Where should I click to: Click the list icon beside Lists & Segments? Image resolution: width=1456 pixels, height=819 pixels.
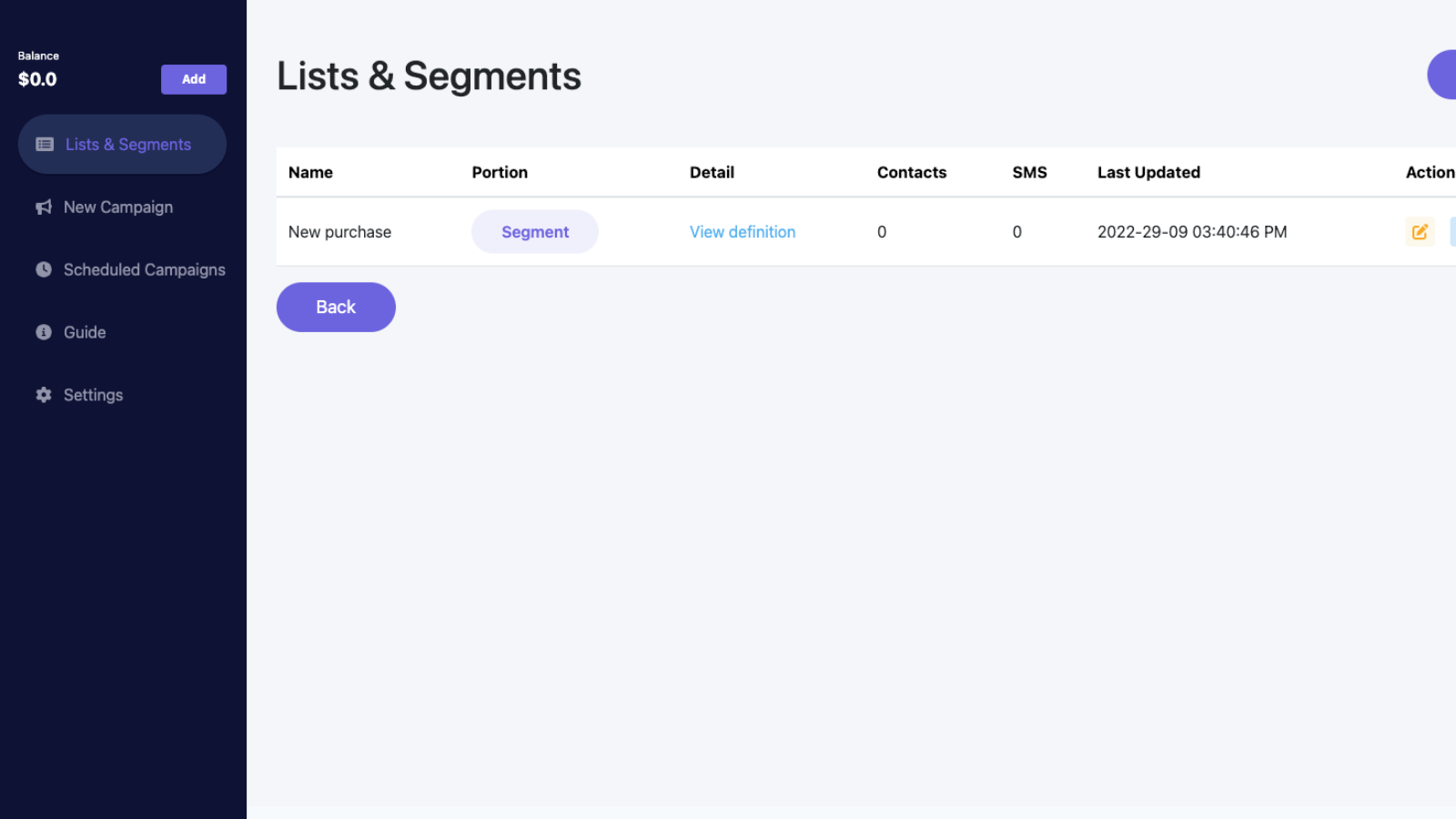(45, 145)
